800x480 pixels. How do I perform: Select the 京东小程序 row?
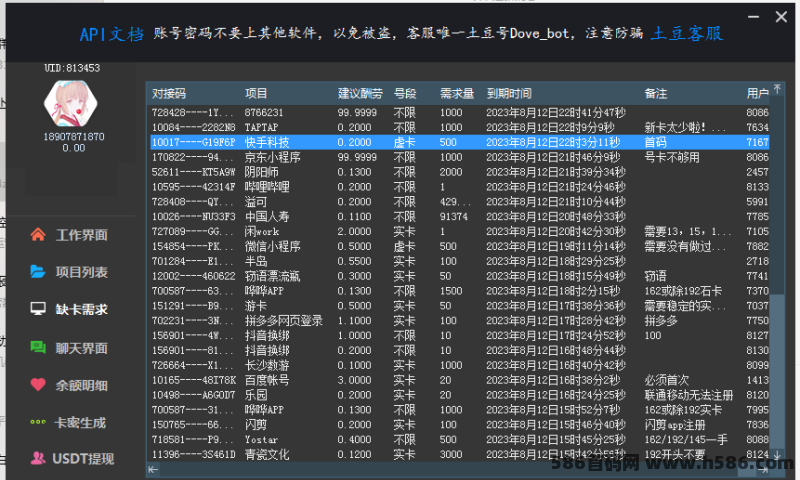pos(460,157)
